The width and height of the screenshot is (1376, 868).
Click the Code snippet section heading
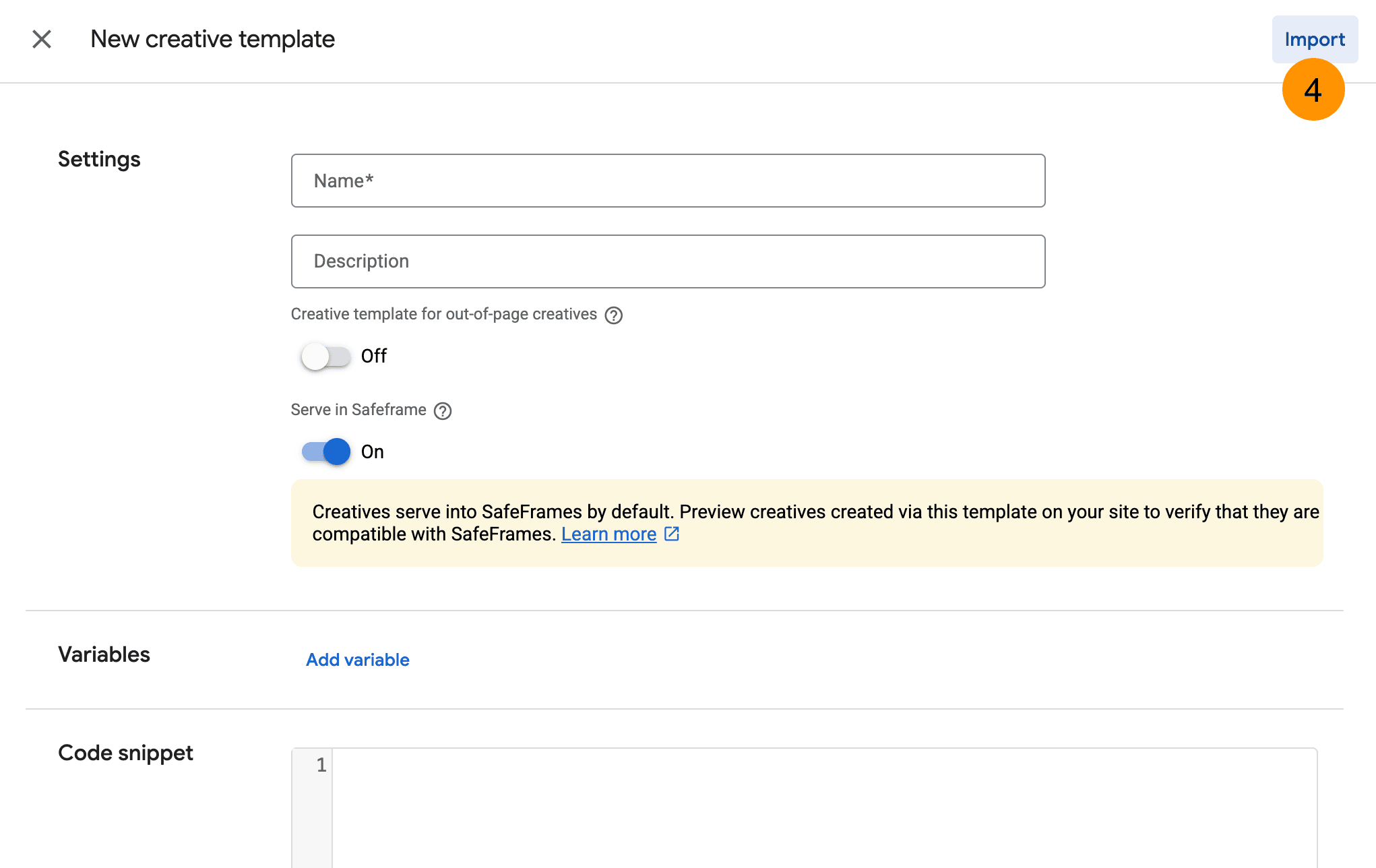click(125, 753)
